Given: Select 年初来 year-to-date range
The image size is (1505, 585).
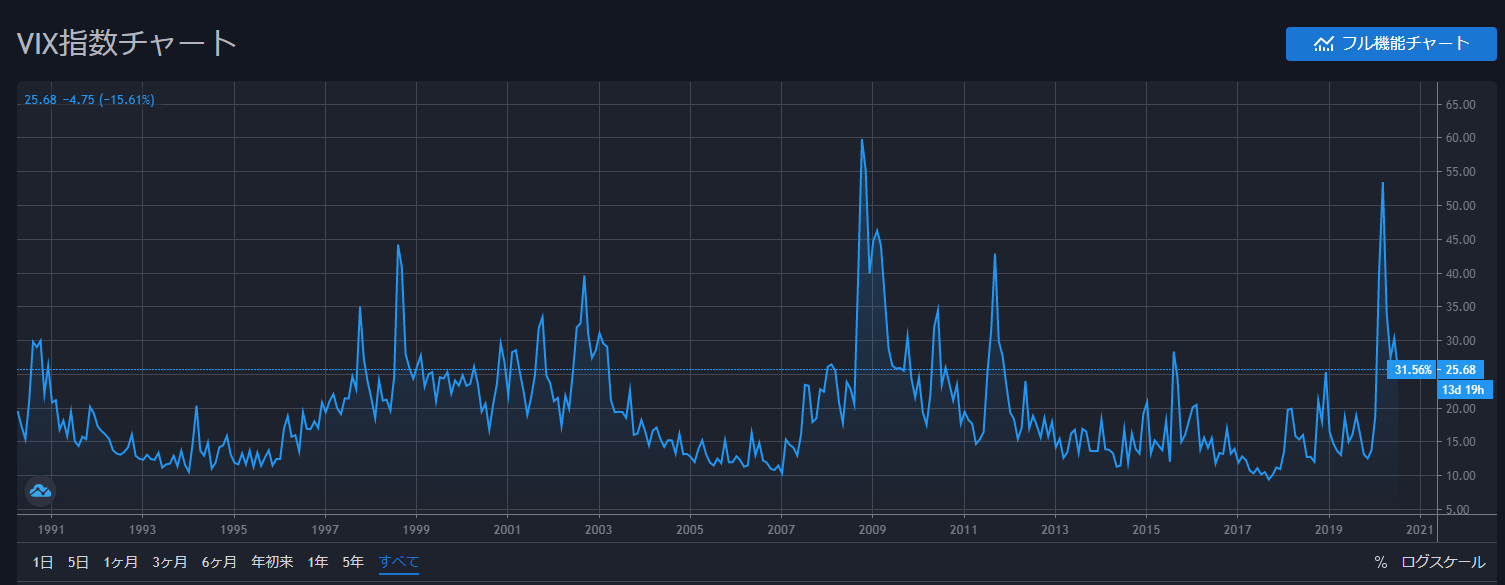Looking at the screenshot, I should (x=272, y=562).
